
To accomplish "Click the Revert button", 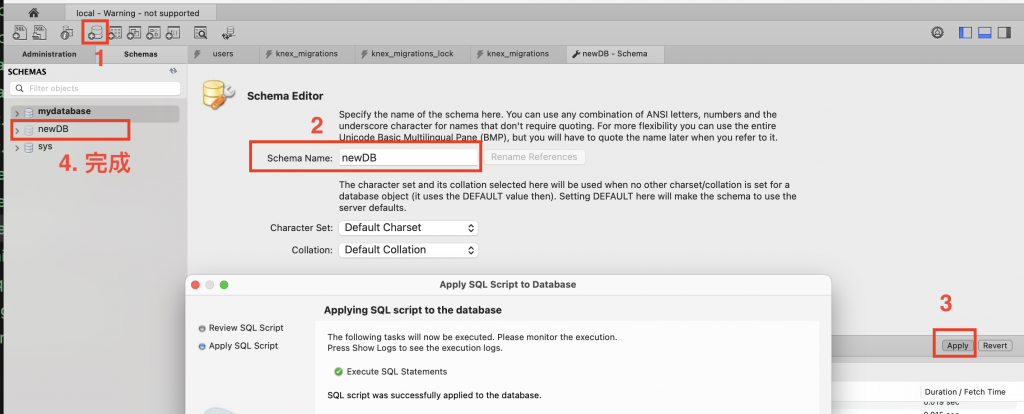I will point(995,346).
